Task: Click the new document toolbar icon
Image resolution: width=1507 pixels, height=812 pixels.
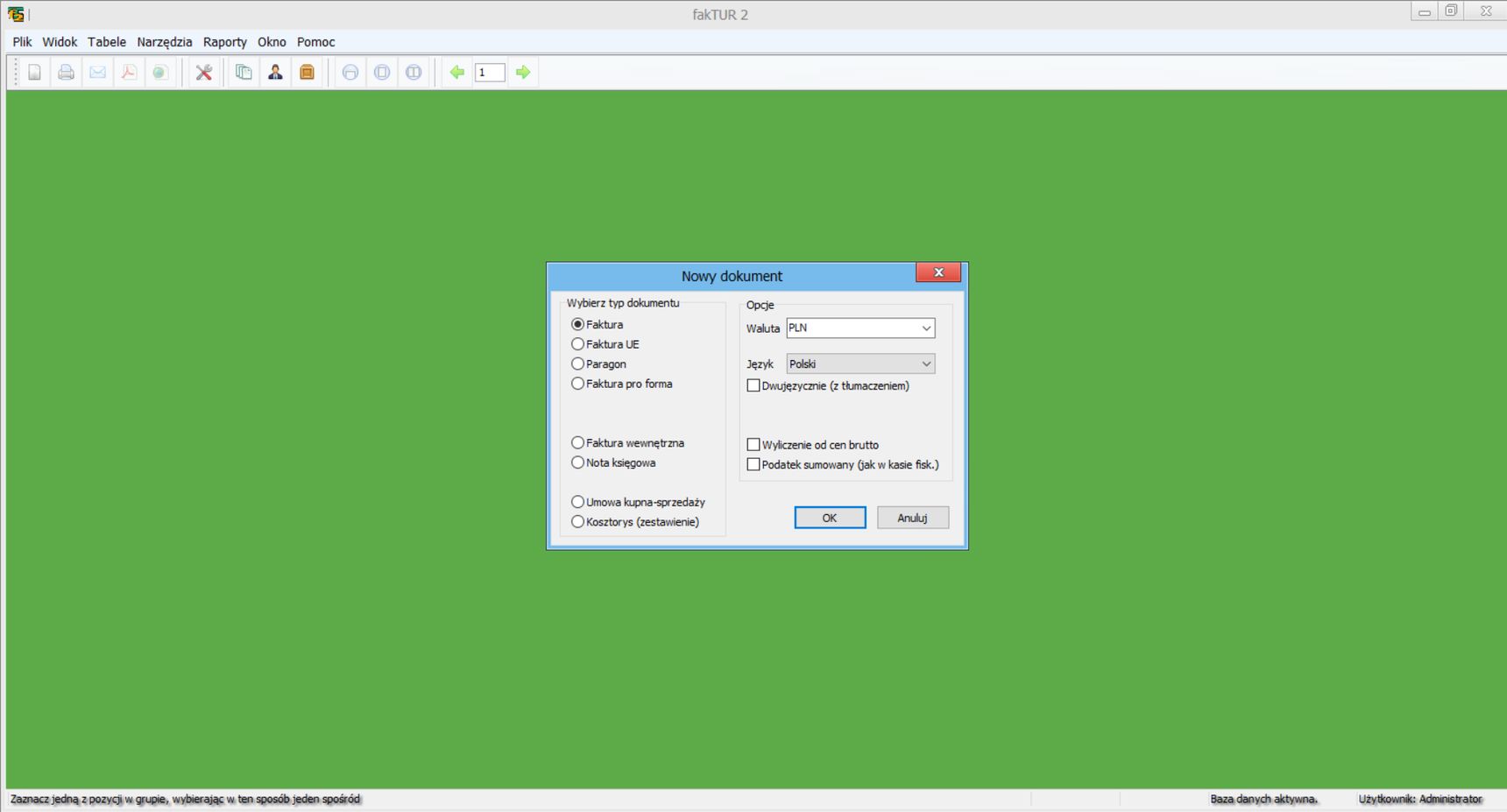Action: coord(34,73)
